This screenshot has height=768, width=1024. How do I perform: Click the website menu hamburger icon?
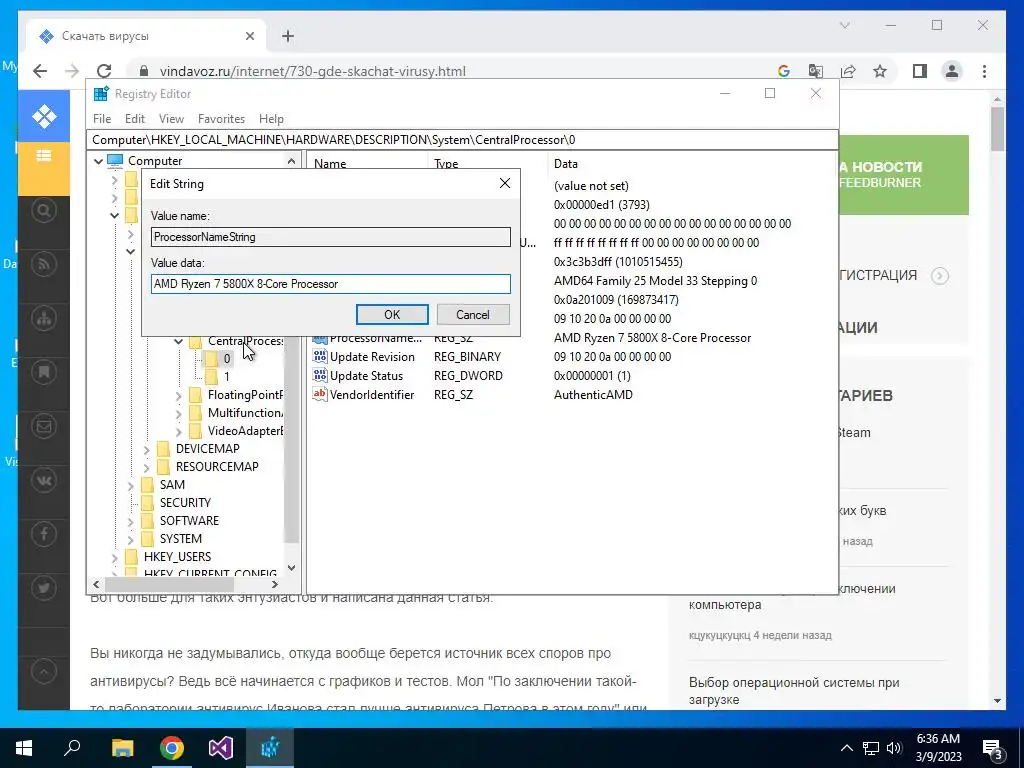pyautogui.click(x=44, y=155)
